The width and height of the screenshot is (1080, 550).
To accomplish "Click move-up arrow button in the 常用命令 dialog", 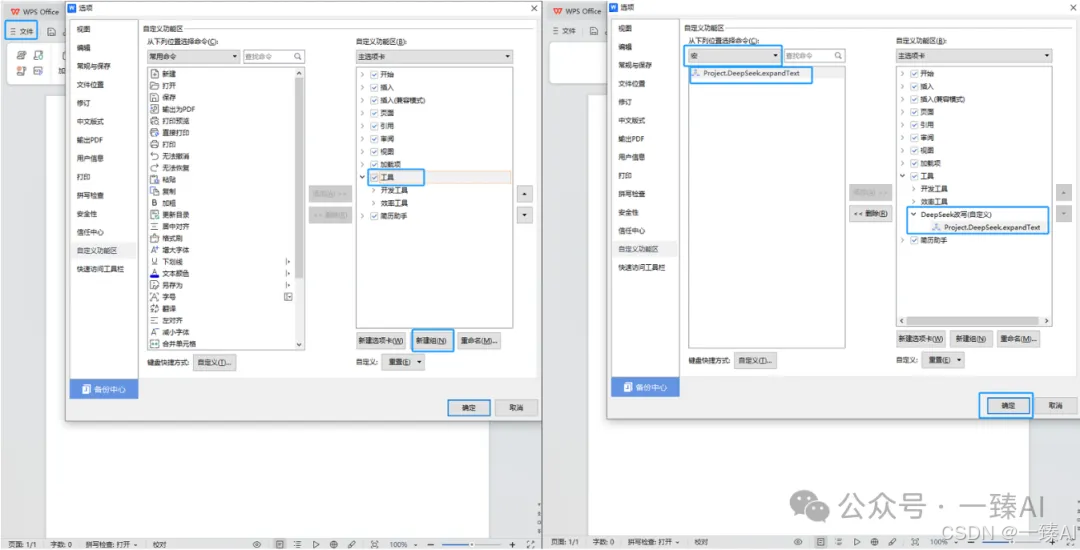I will click(525, 195).
